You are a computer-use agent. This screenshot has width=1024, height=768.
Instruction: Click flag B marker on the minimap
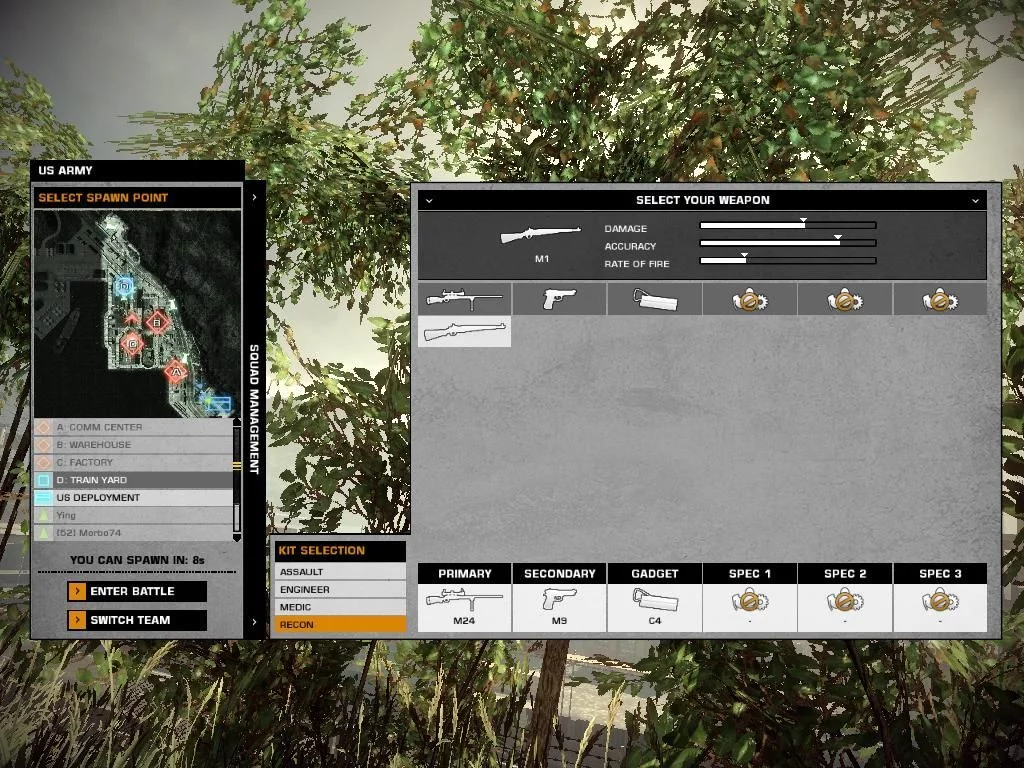(x=157, y=323)
